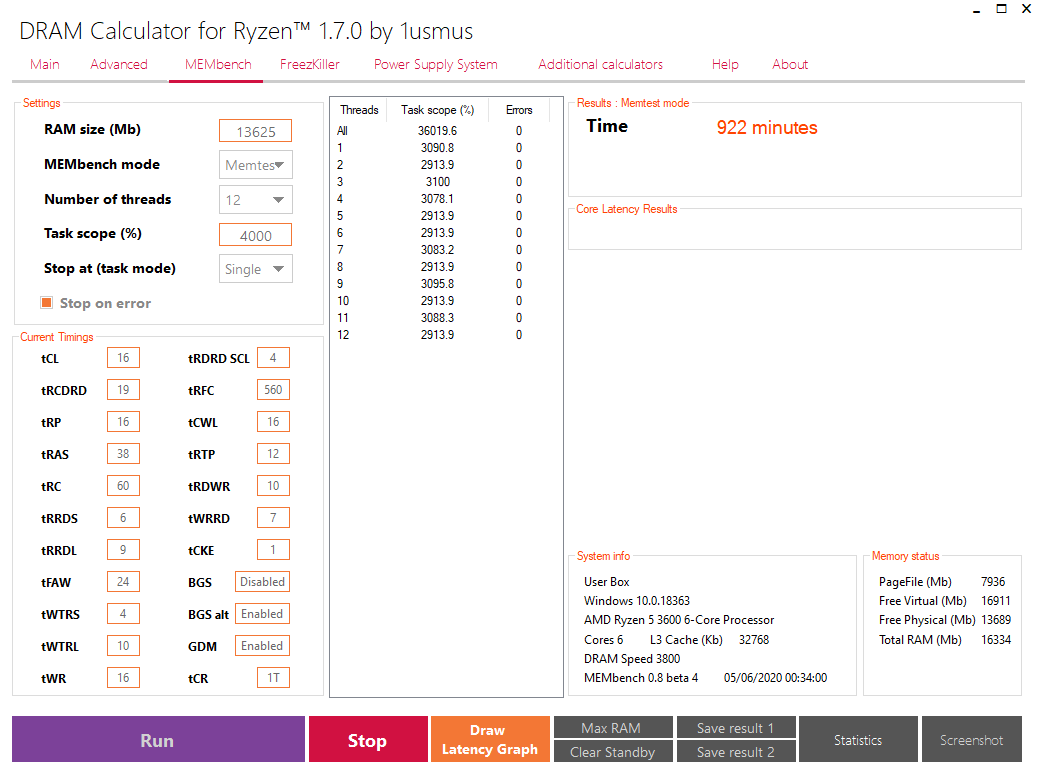
Task: Select thread 3 row value 3100
Action: tap(438, 182)
